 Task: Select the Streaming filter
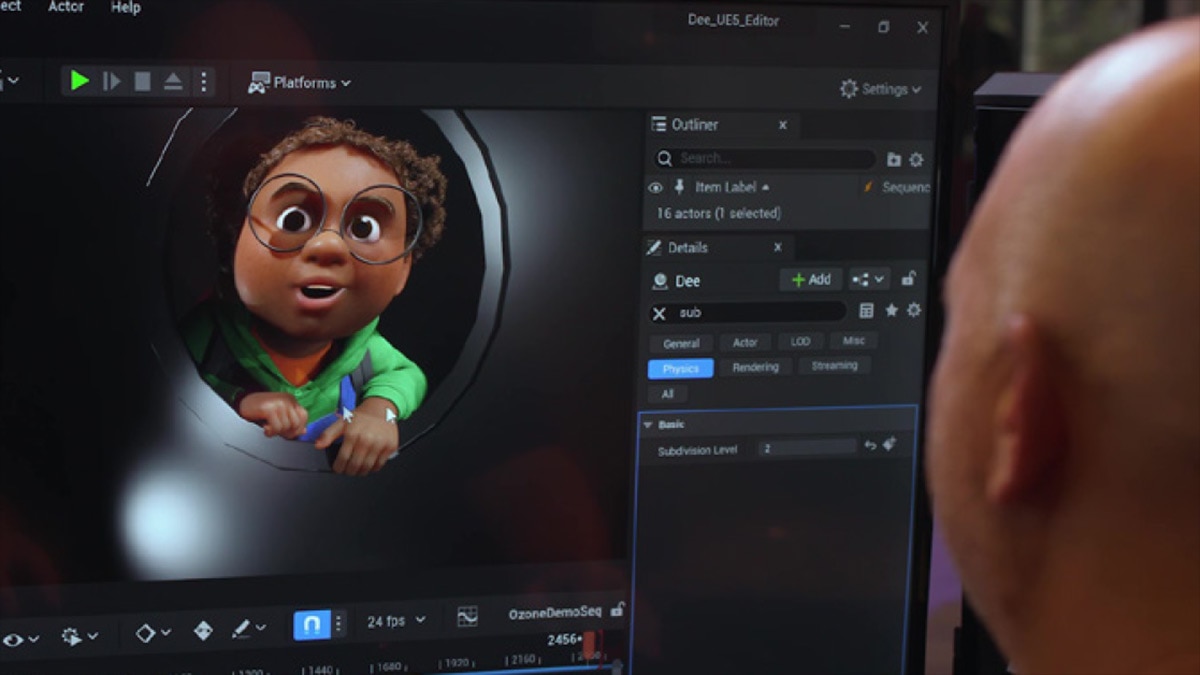tap(834, 366)
